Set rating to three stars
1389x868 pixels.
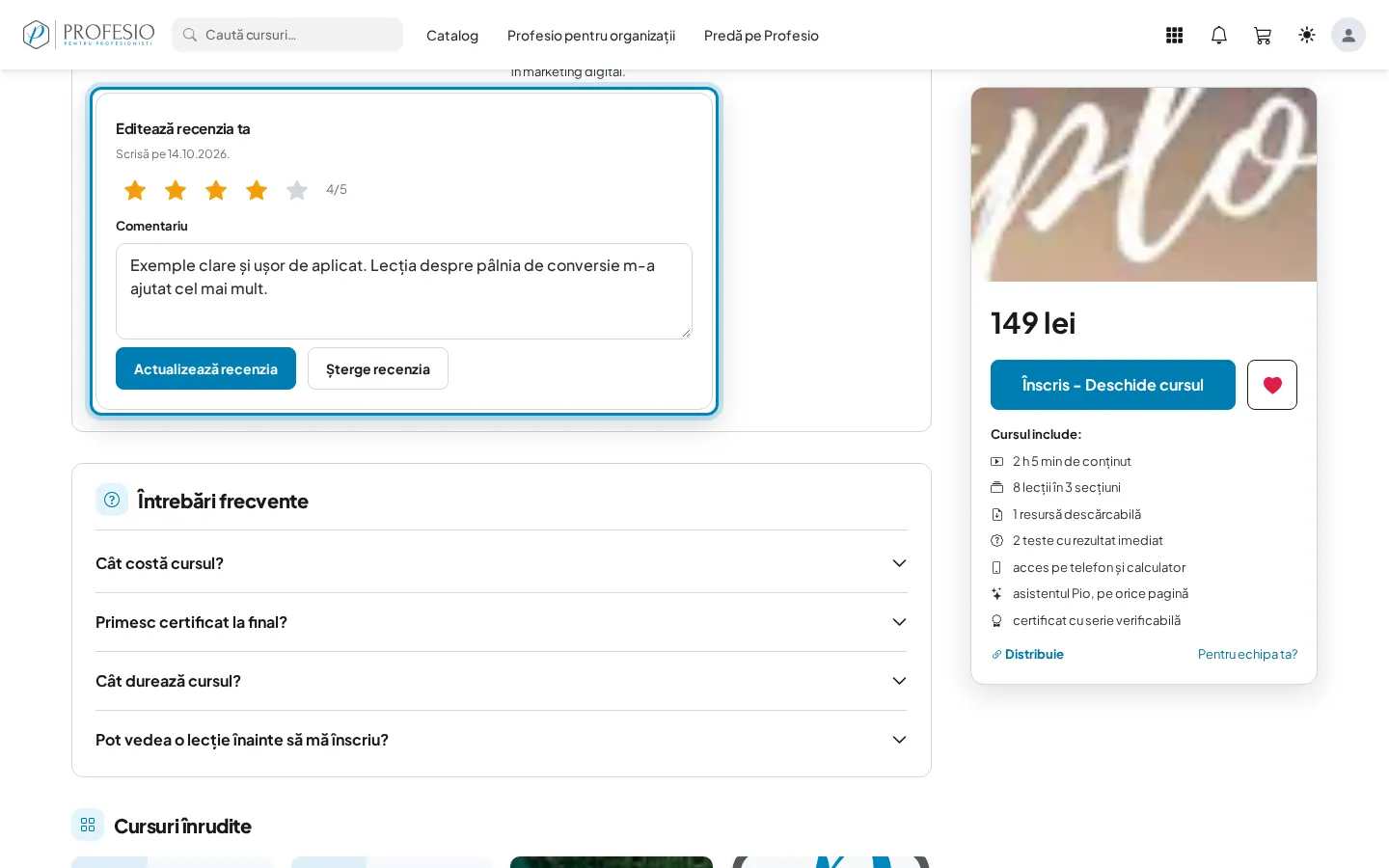[x=216, y=190]
